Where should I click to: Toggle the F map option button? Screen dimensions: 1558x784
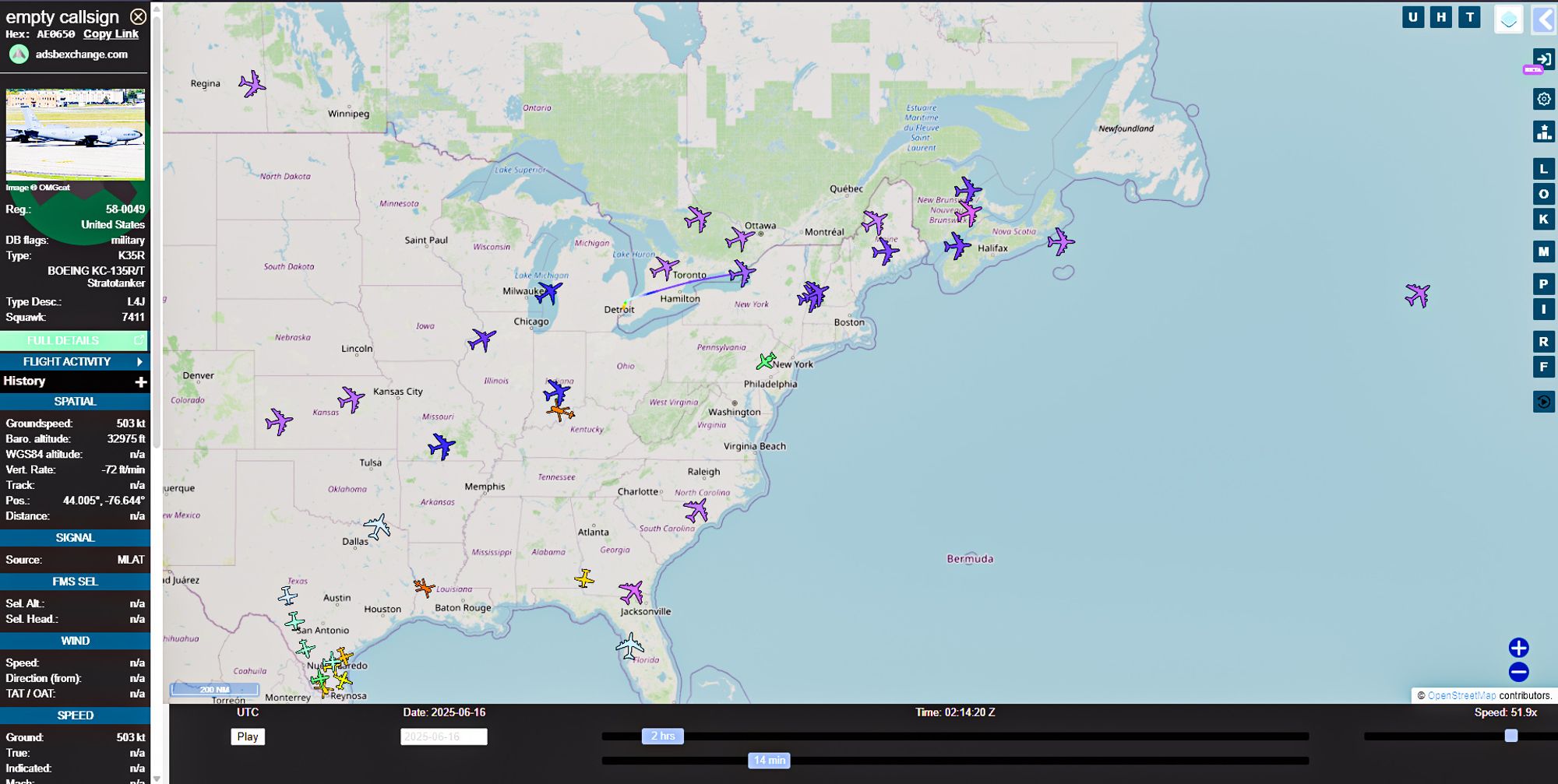[x=1544, y=367]
